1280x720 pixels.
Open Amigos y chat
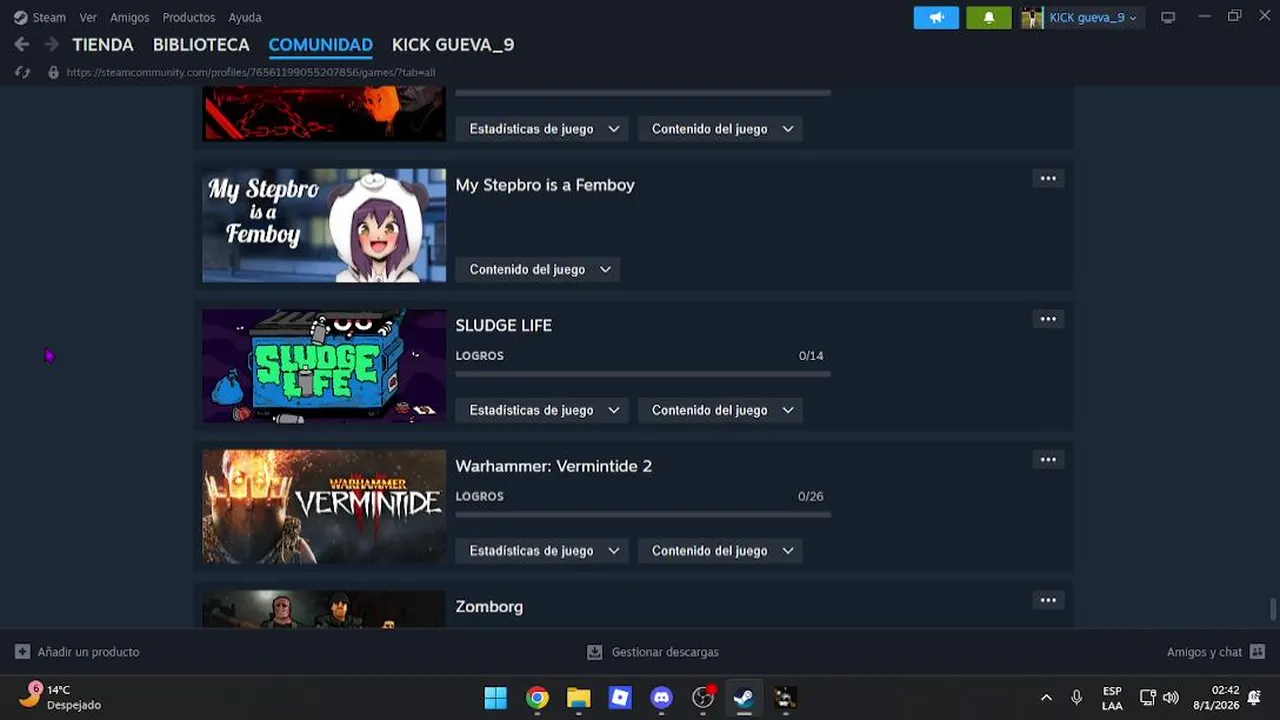tap(1204, 652)
